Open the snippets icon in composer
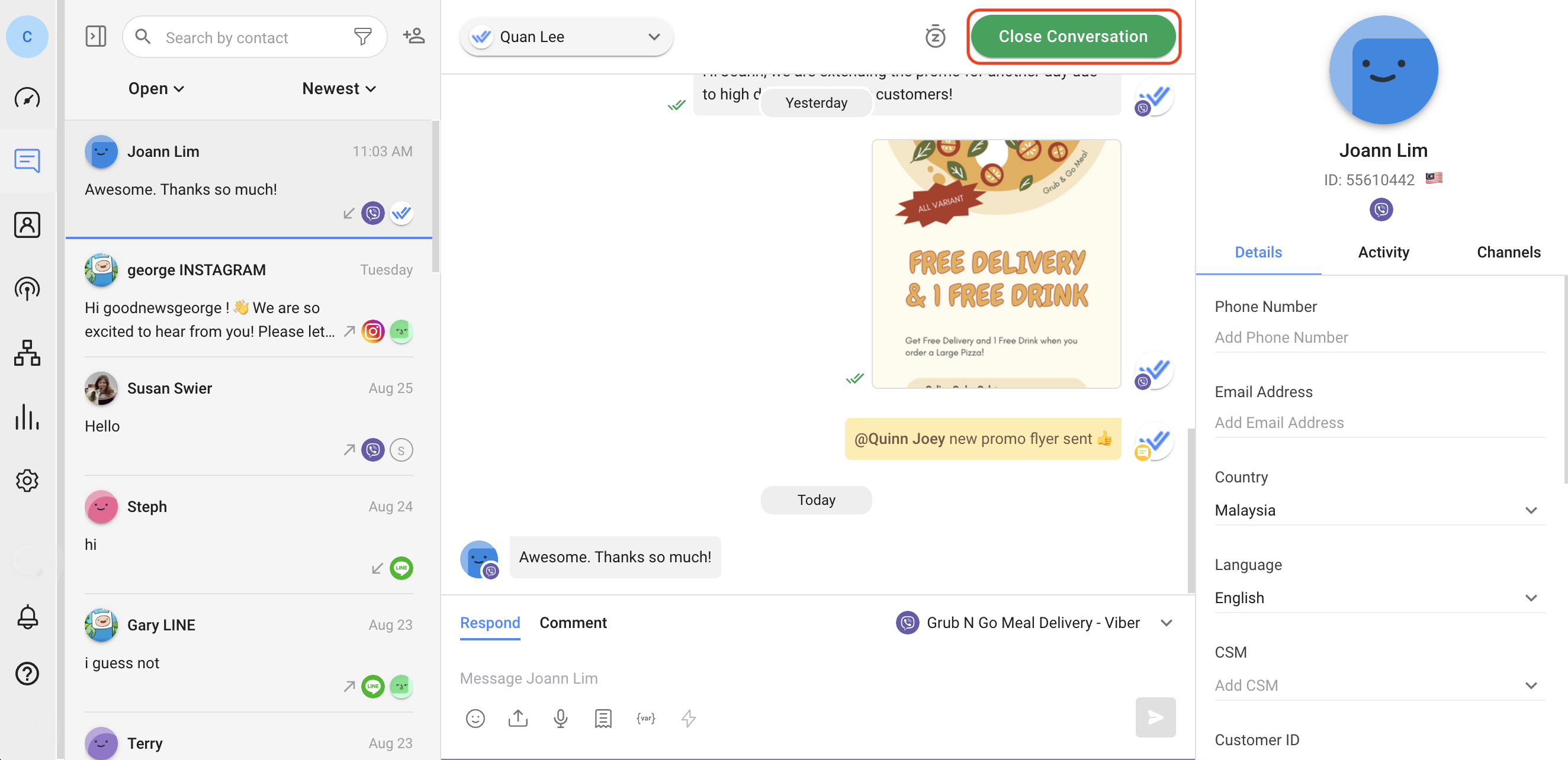Image resolution: width=1568 pixels, height=760 pixels. (603, 718)
